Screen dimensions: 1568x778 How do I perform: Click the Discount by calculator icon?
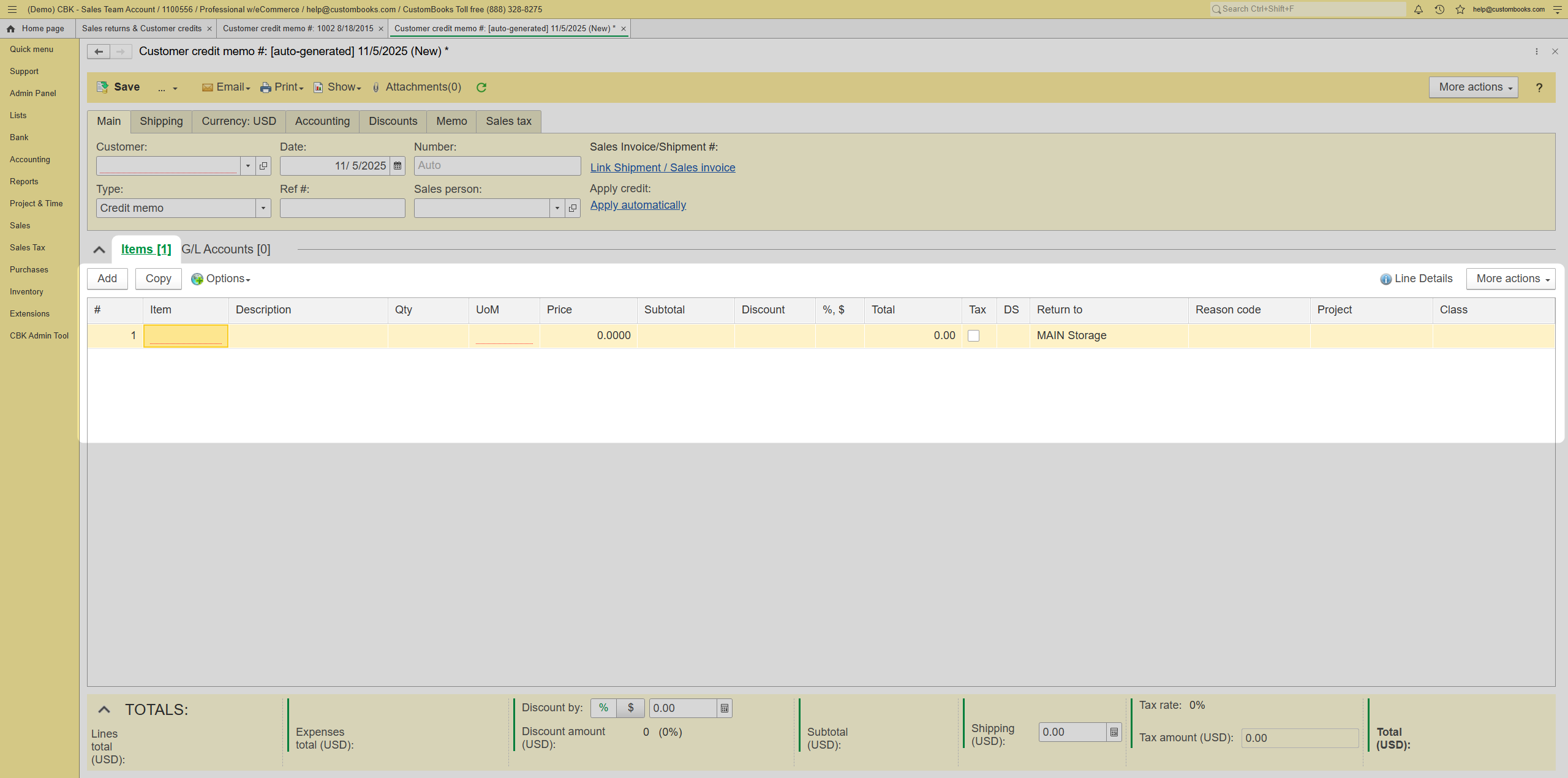tap(725, 708)
